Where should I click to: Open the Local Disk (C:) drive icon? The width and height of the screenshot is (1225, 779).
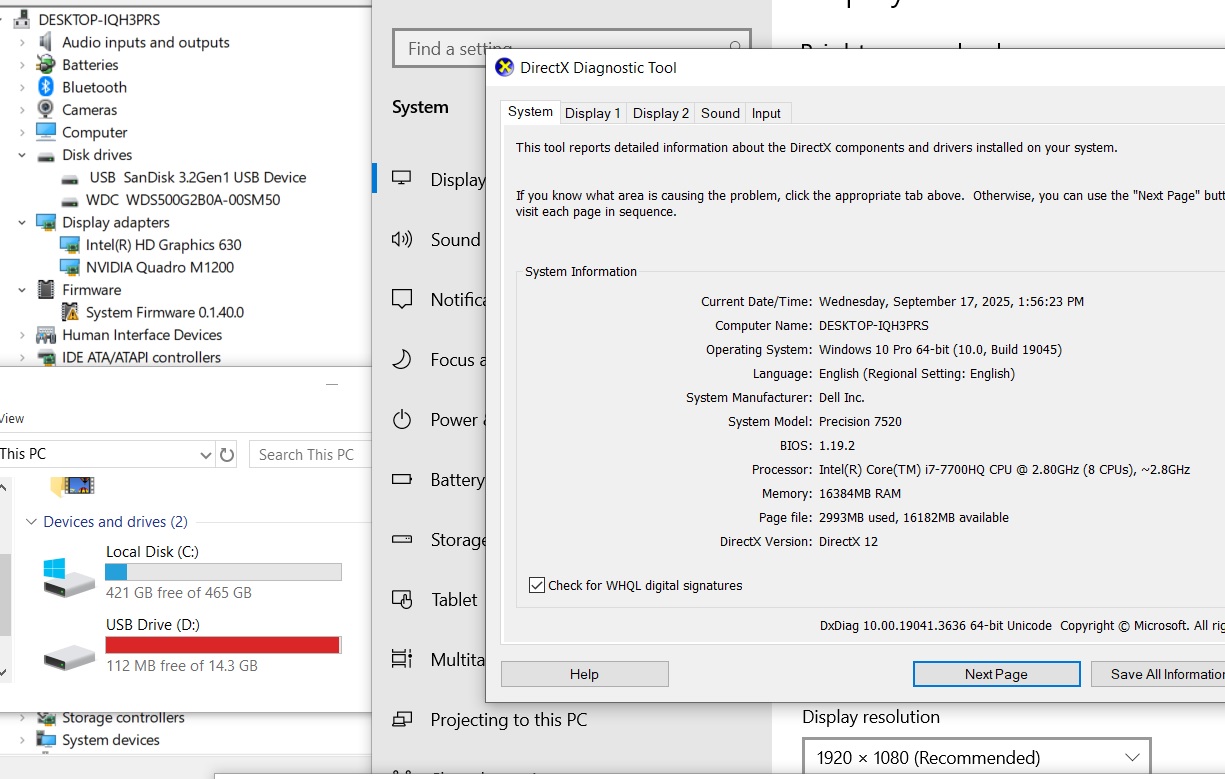point(69,576)
